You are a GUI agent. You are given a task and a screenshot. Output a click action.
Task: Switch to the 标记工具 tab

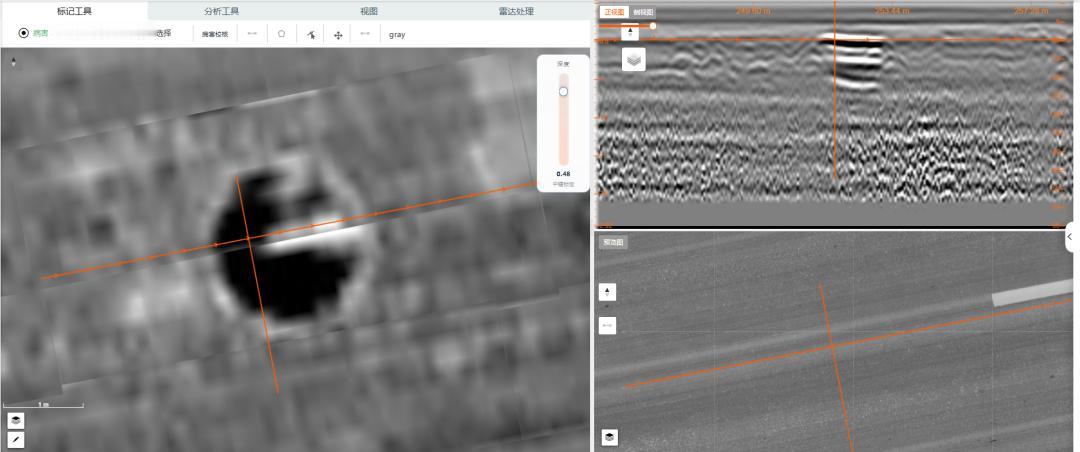pos(74,11)
